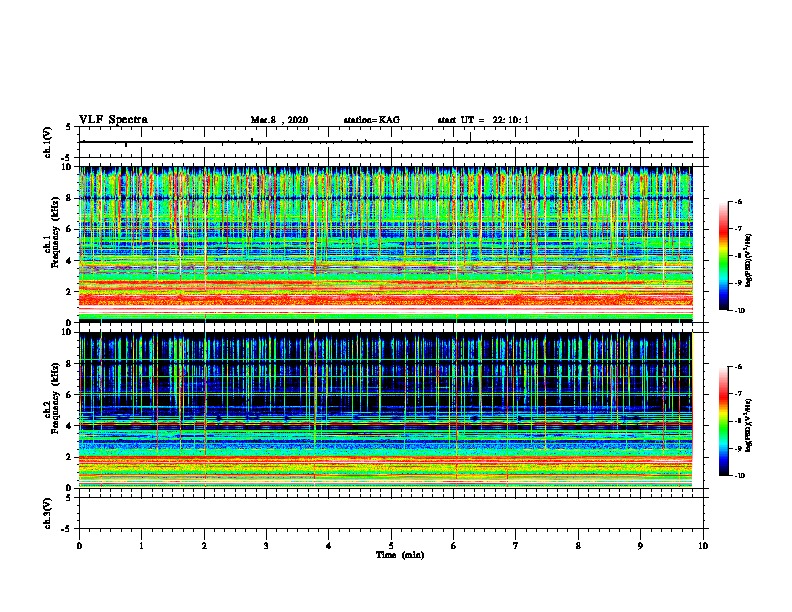Click the "VLF Spectra" plot title
The image size is (792, 612).
[x=113, y=120]
